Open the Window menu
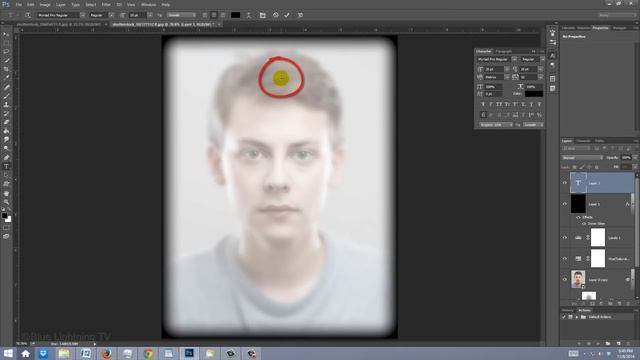Image resolution: width=640 pixels, height=360 pixels. tap(149, 4)
